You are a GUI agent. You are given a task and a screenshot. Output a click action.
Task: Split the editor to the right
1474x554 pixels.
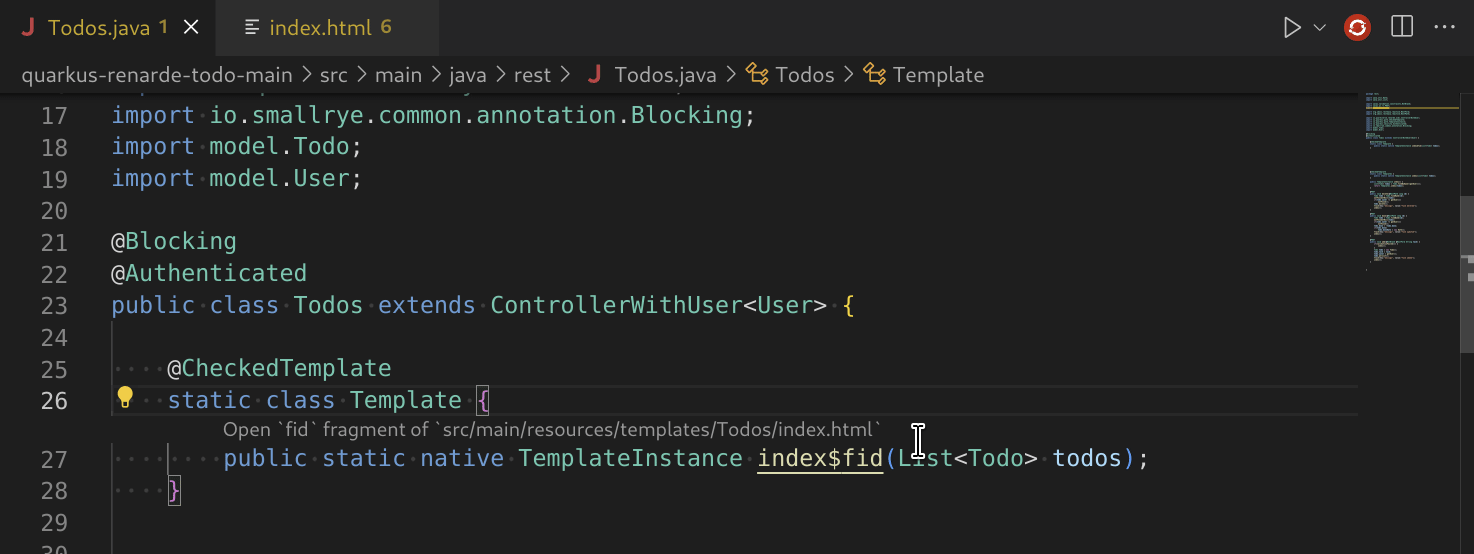pyautogui.click(x=1402, y=28)
